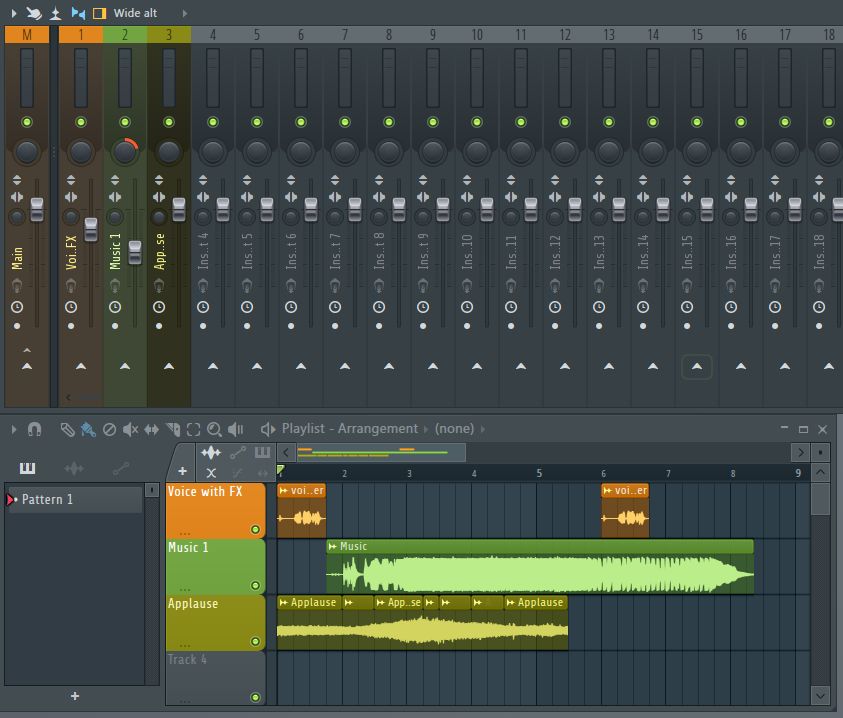Viewport: 843px width, 718px height.
Task: Mute the Voi..FX mixer track
Action: point(81,122)
